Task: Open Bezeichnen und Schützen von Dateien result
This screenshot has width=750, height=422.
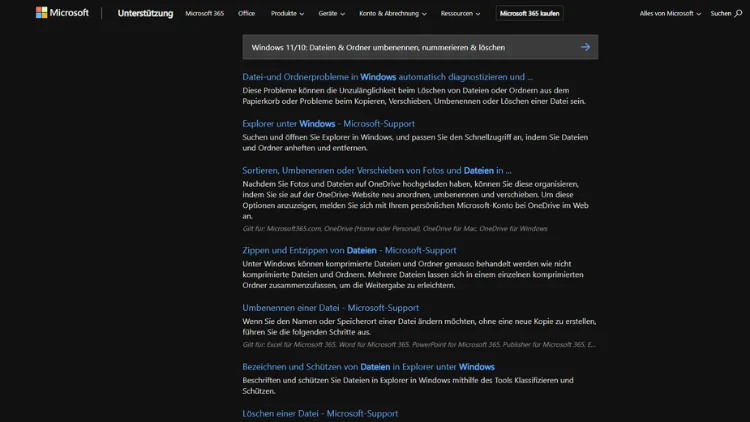Action: point(368,366)
